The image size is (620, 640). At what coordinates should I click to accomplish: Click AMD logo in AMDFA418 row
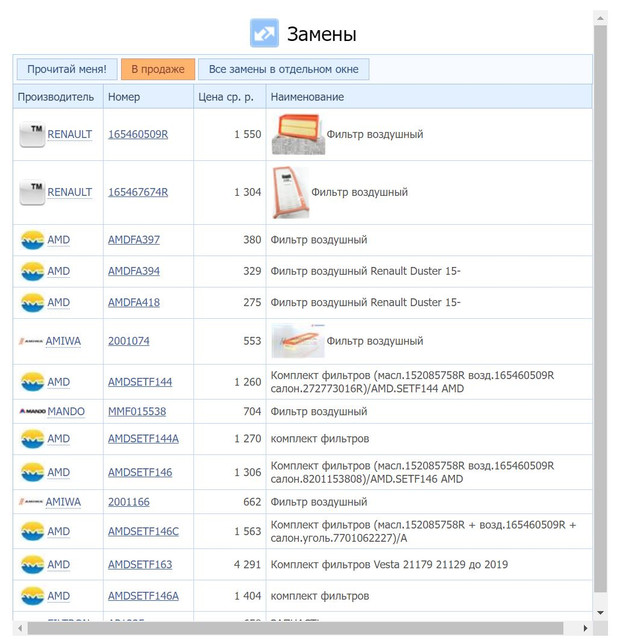click(33, 303)
